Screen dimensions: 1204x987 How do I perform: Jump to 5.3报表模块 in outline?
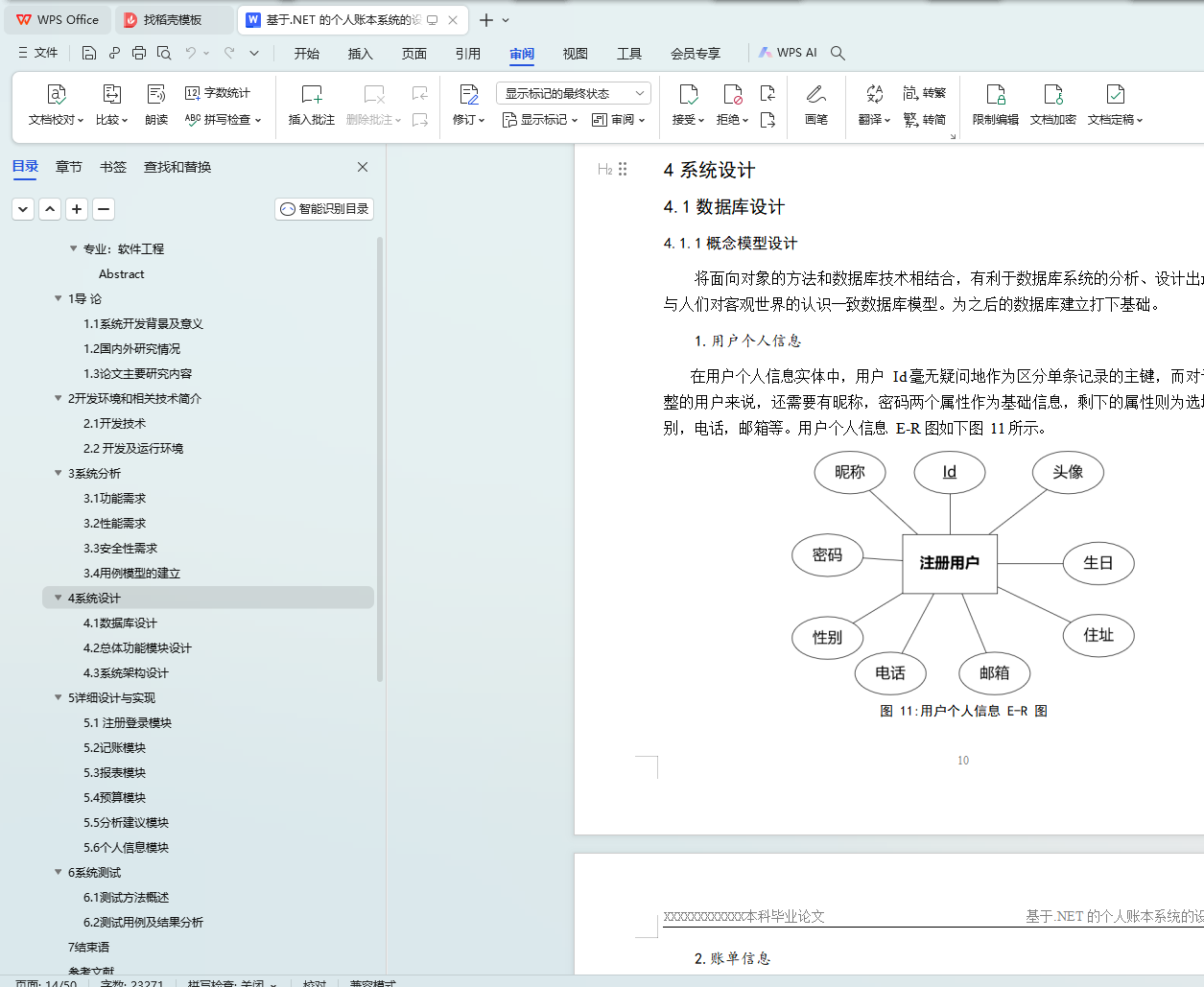pos(114,772)
